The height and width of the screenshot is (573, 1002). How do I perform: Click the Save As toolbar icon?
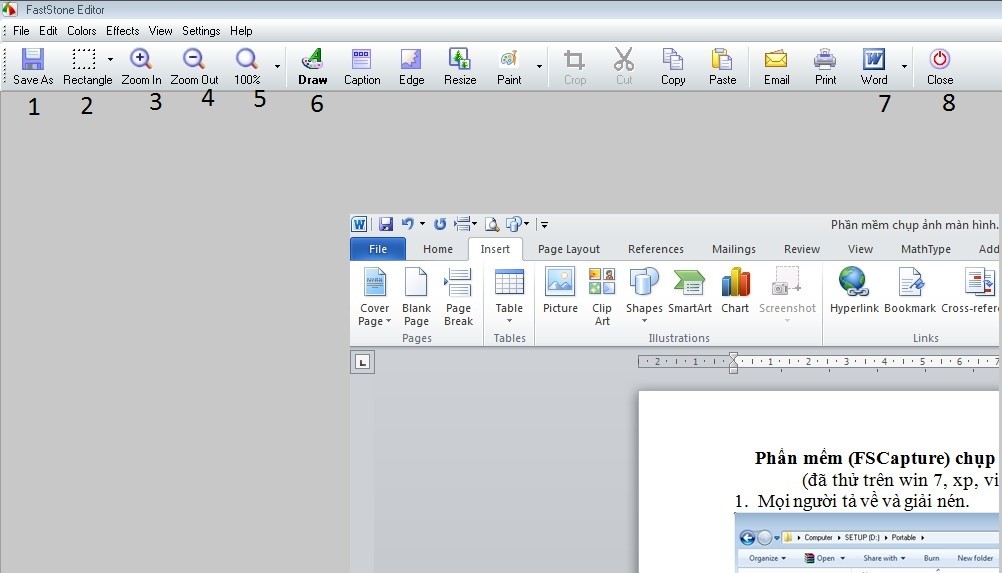pyautogui.click(x=33, y=66)
